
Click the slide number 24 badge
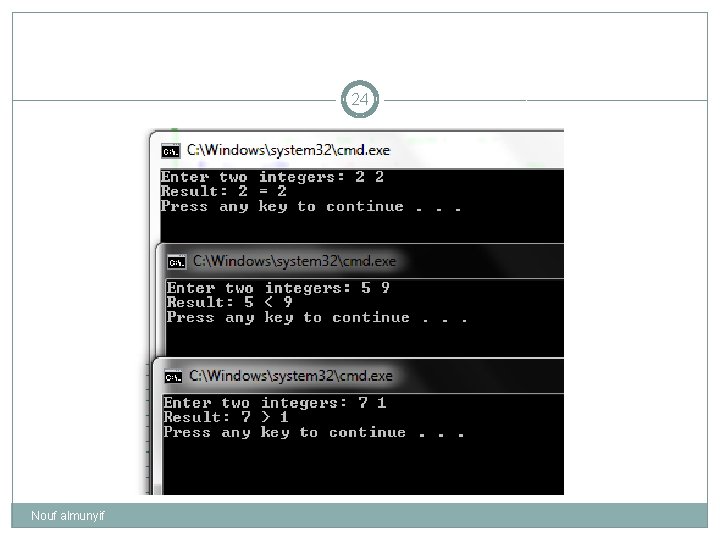pyautogui.click(x=360, y=99)
